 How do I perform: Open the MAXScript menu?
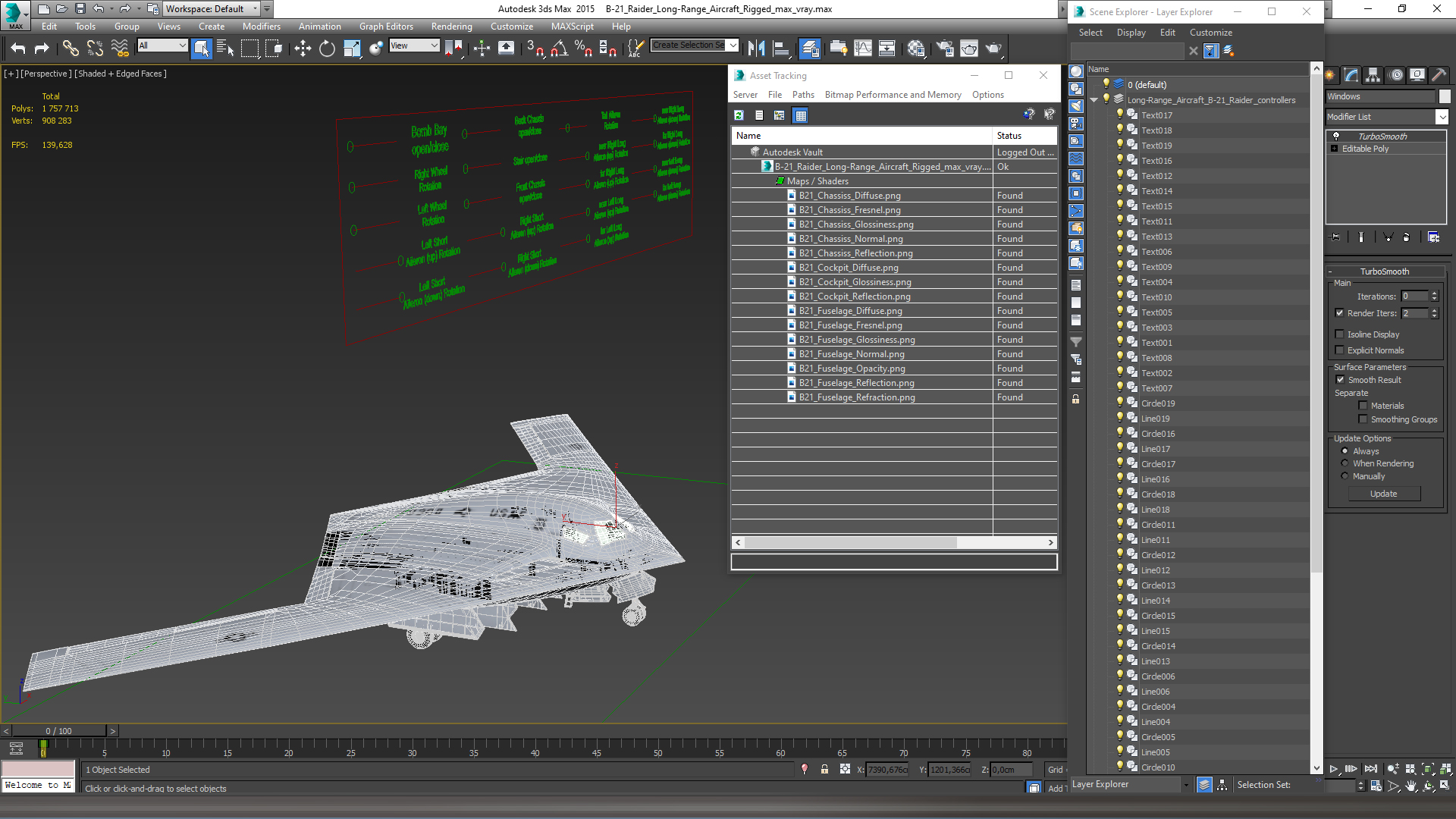(x=572, y=27)
